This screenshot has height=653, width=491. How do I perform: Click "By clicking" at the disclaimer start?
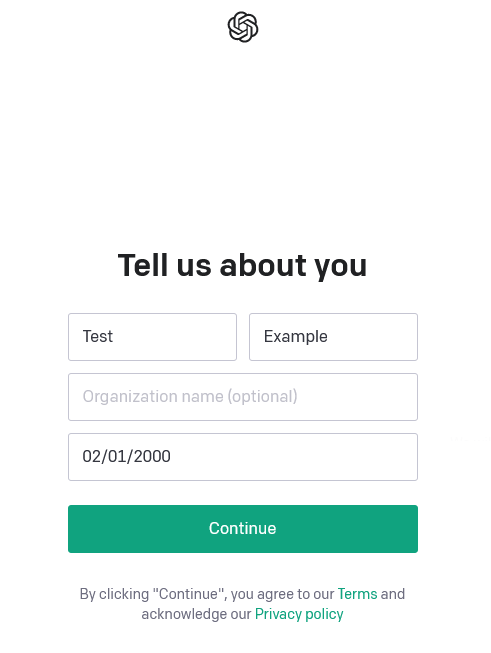115,594
